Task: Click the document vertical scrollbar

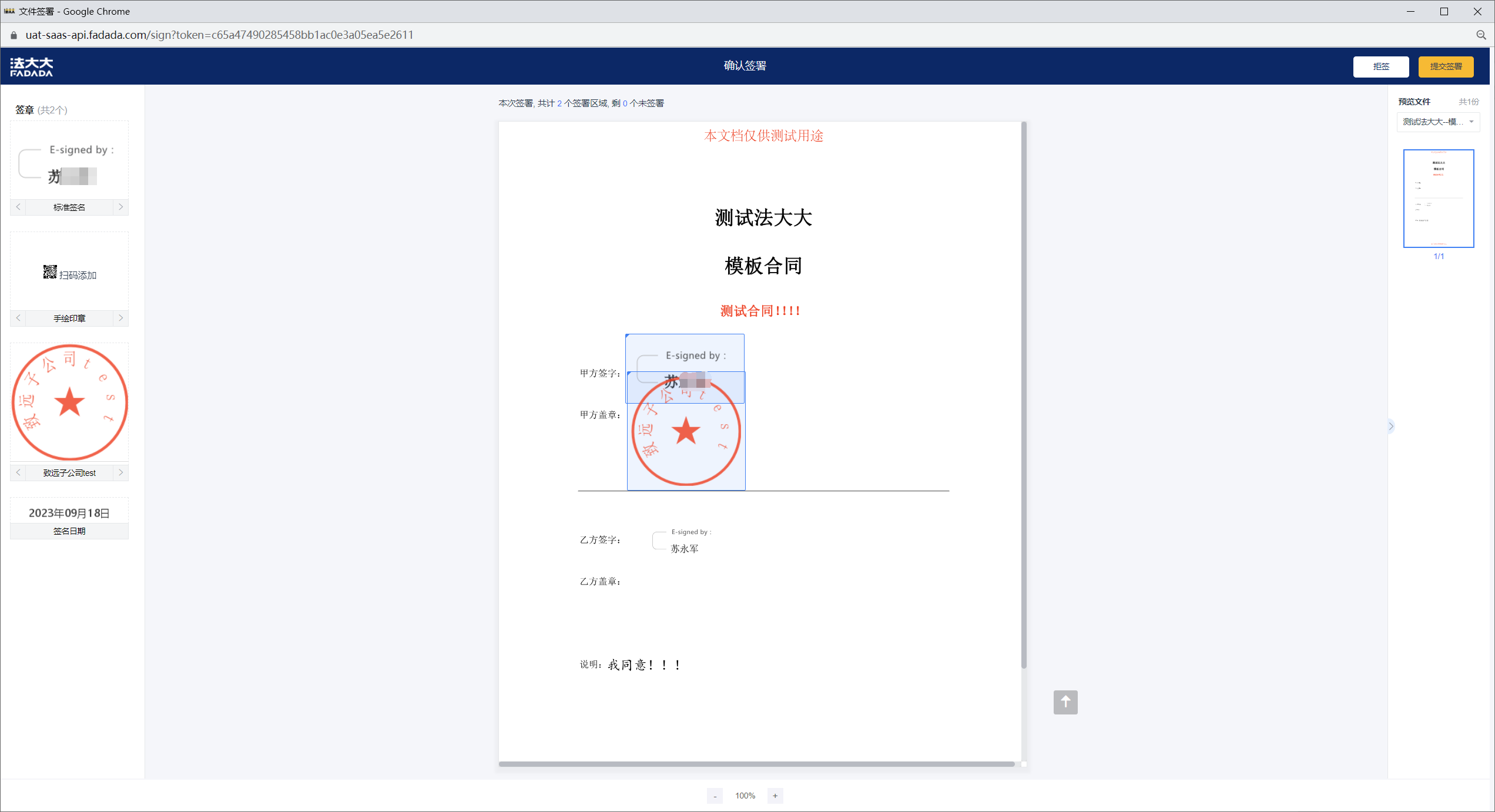Action: pyautogui.click(x=1024, y=394)
